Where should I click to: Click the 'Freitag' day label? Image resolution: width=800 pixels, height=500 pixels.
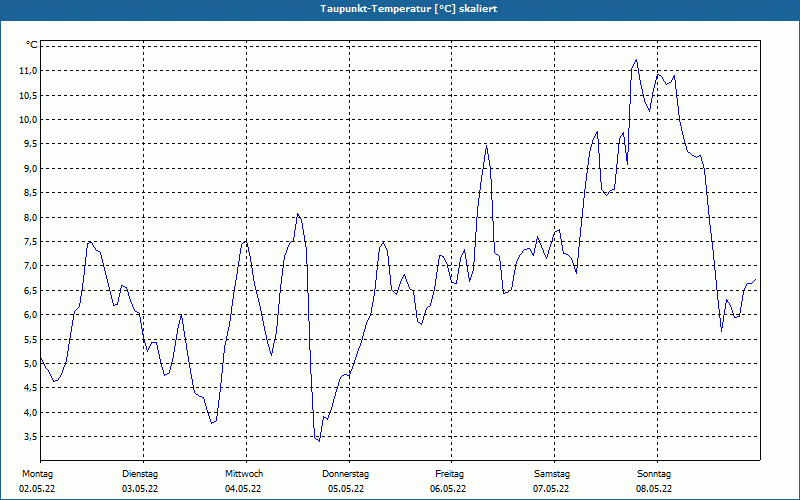(449, 474)
